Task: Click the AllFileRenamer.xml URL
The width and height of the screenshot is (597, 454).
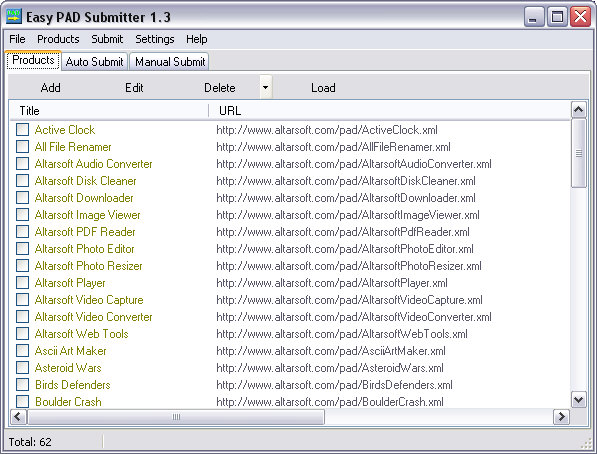Action: (x=334, y=147)
